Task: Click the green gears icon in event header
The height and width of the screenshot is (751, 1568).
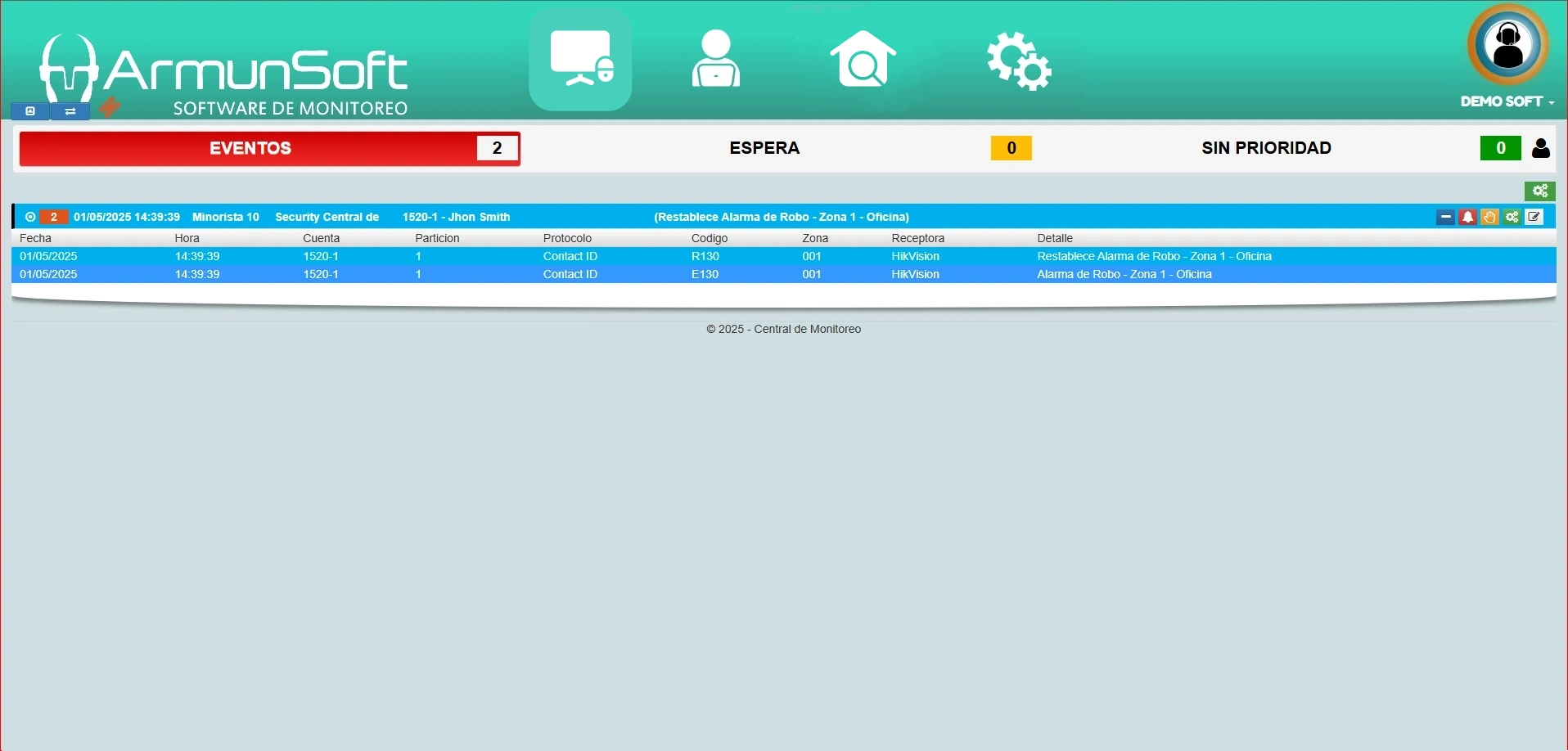Action: click(1512, 217)
